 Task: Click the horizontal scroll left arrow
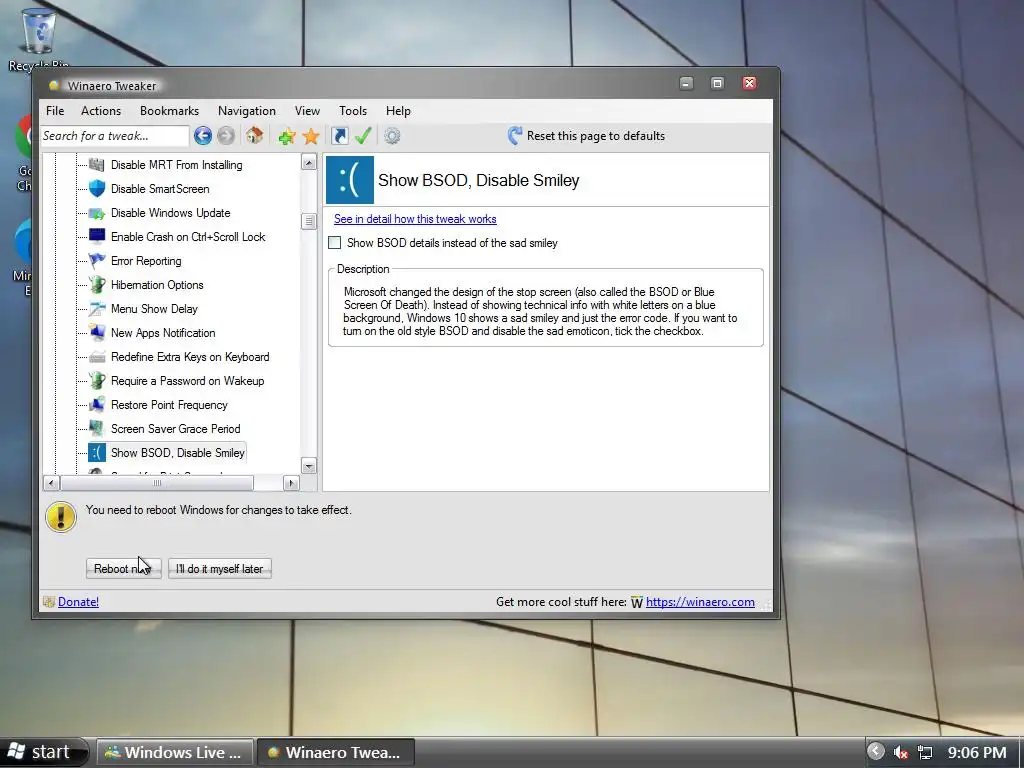(52, 483)
